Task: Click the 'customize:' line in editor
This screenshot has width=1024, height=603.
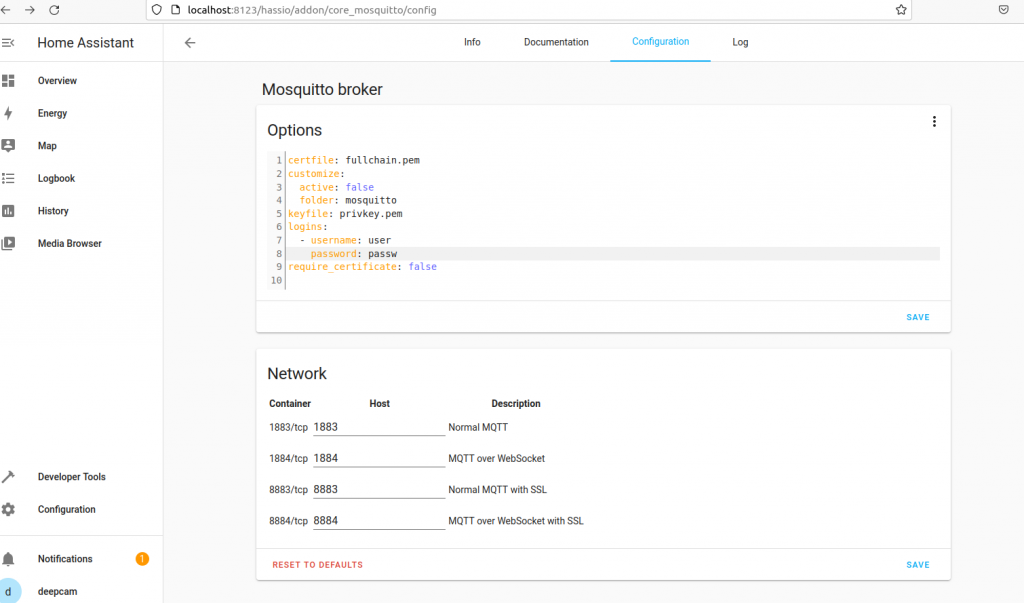Action: click(316, 174)
